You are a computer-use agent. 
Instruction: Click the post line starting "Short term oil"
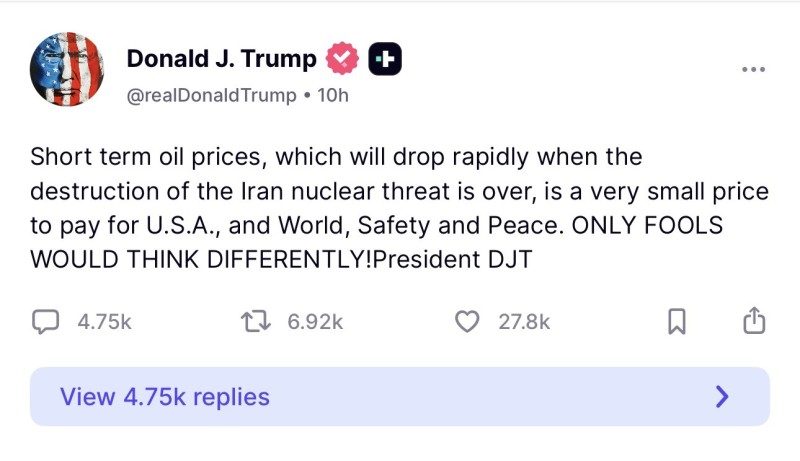336,157
